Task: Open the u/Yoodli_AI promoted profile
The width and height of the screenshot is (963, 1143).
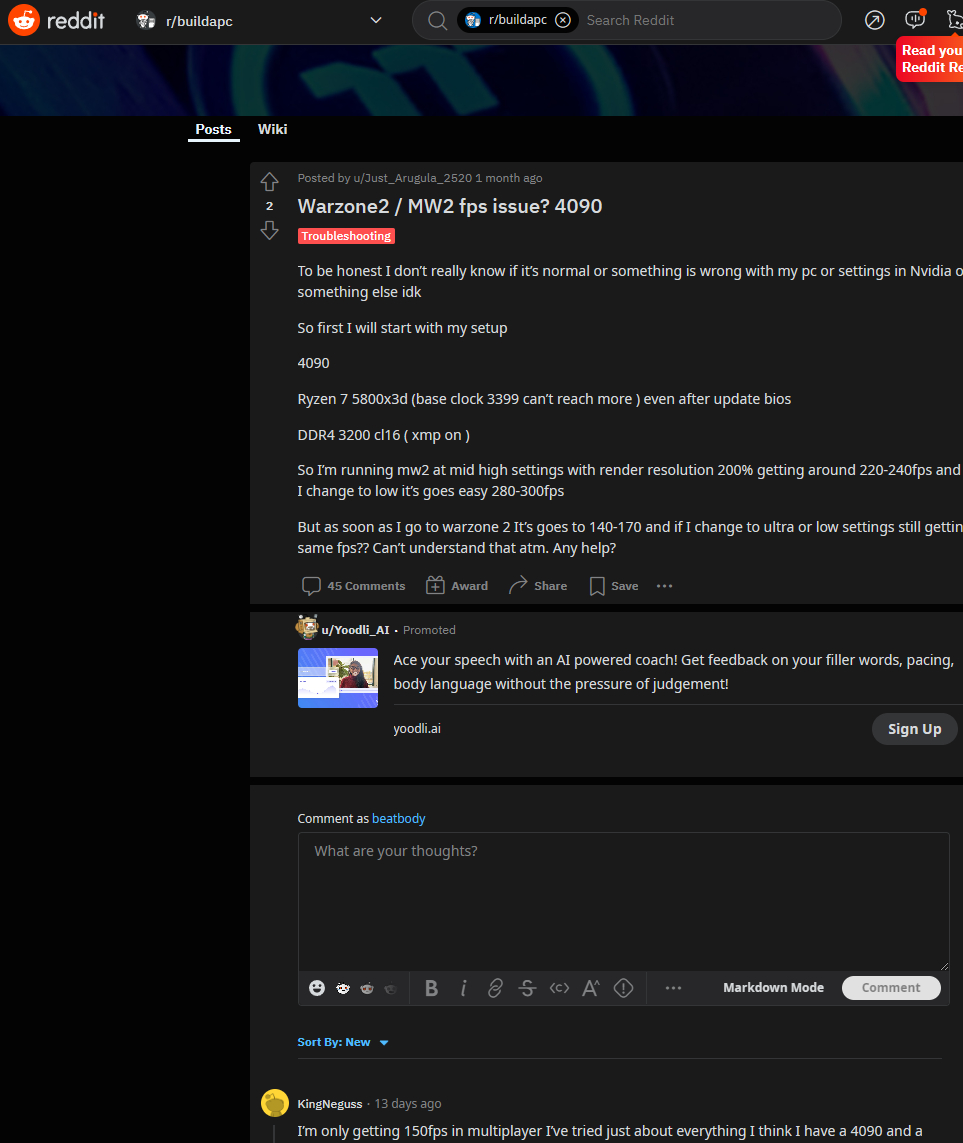Action: point(355,630)
